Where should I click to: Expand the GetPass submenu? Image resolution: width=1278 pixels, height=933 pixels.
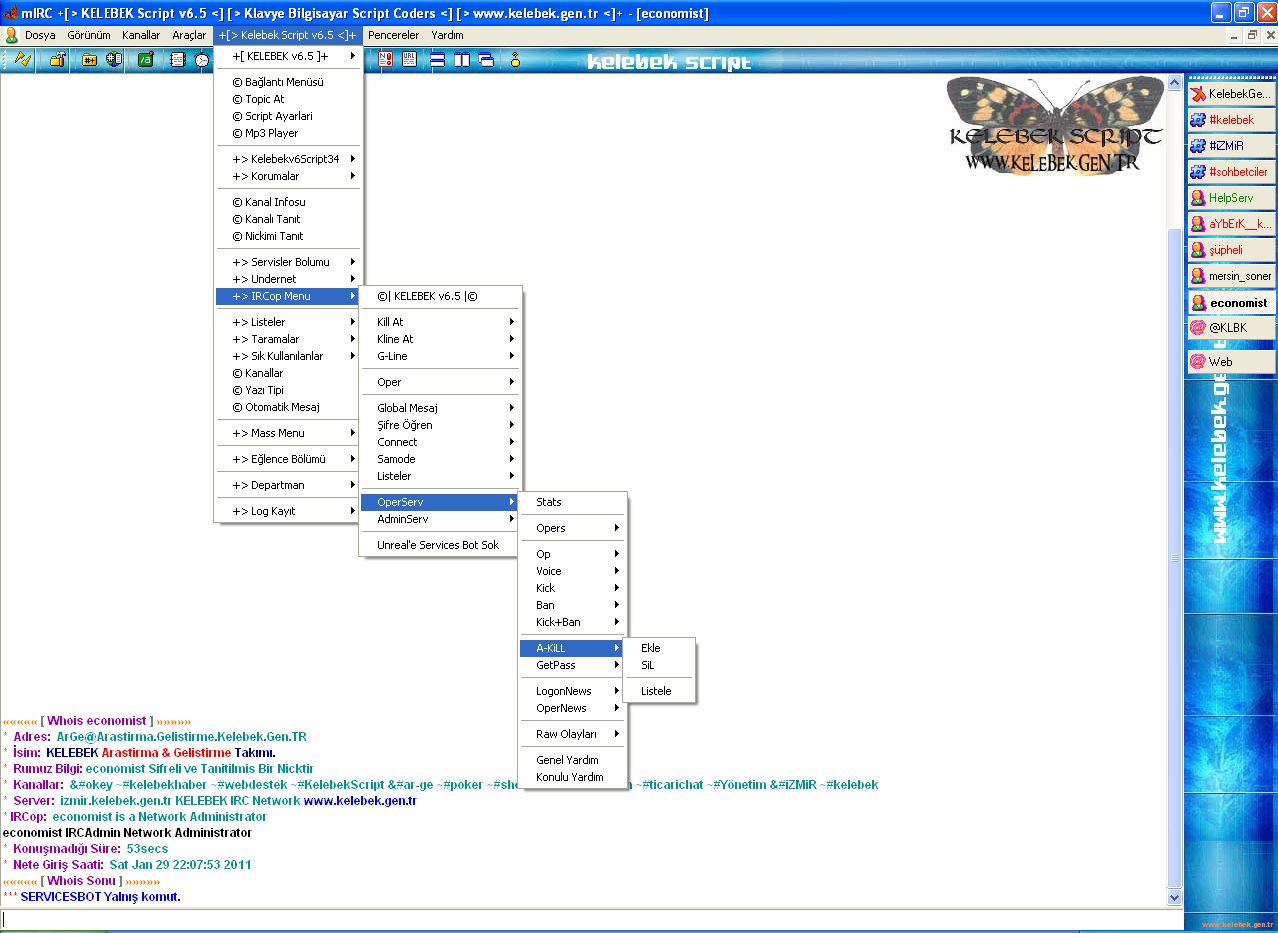(573, 665)
